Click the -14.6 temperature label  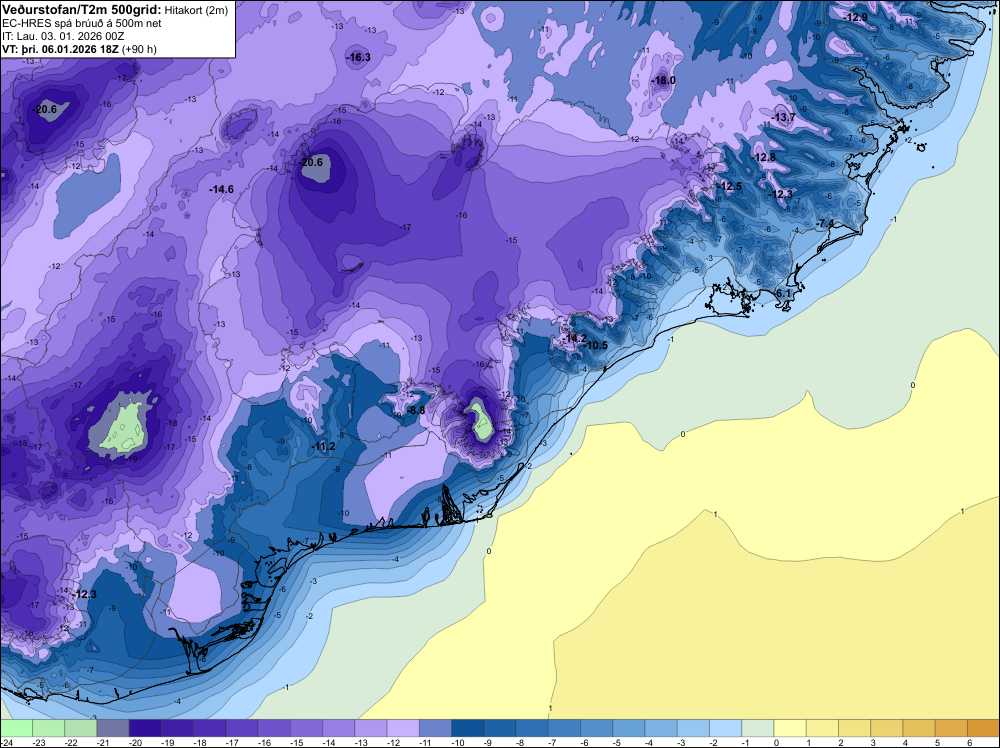pyautogui.click(x=222, y=189)
